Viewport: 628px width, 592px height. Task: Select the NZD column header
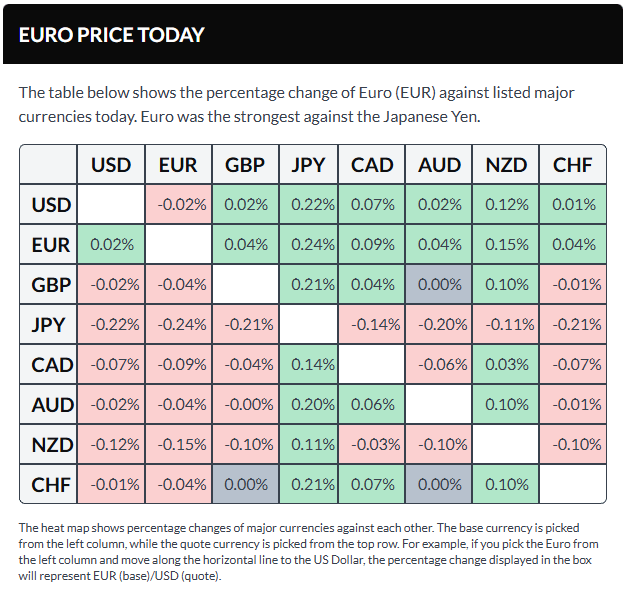point(506,165)
